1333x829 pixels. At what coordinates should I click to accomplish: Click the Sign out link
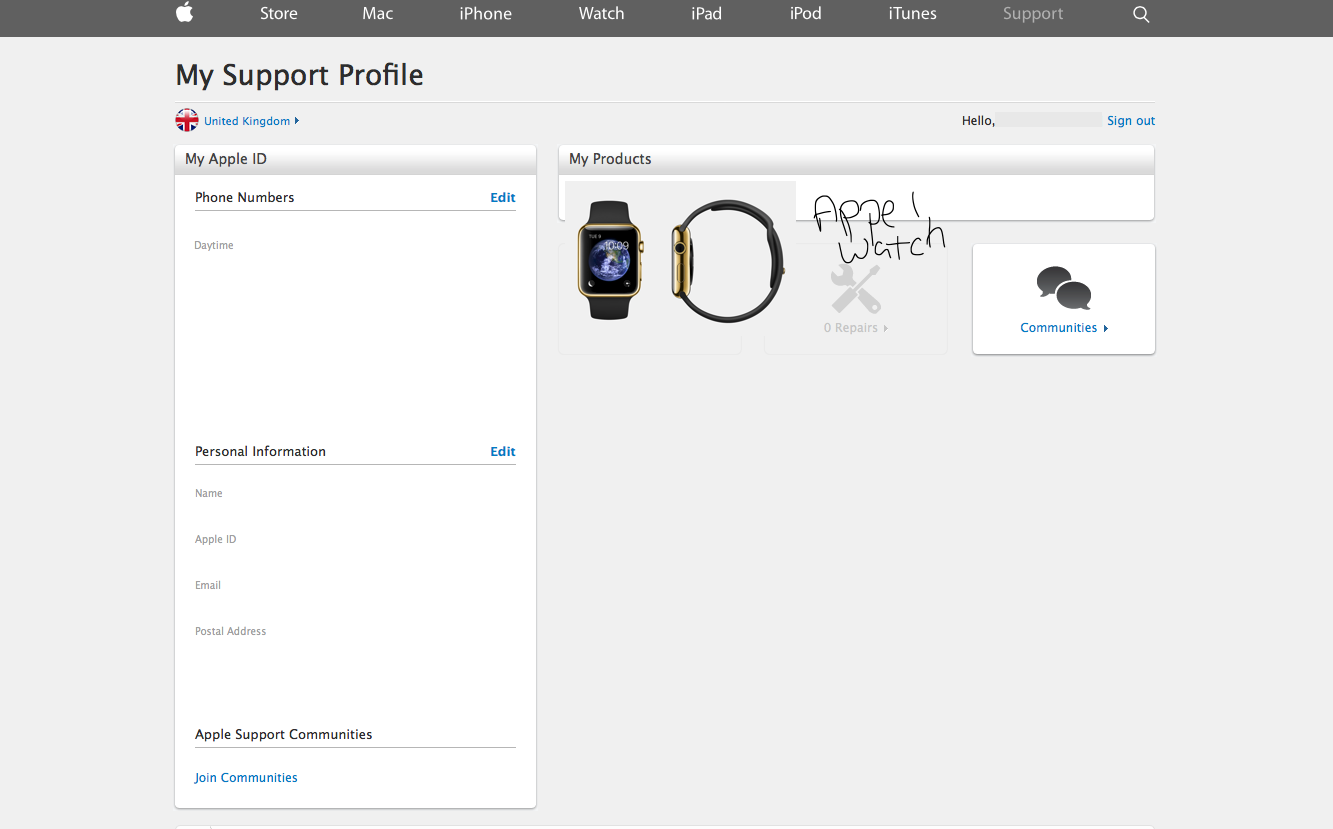[x=1131, y=121]
